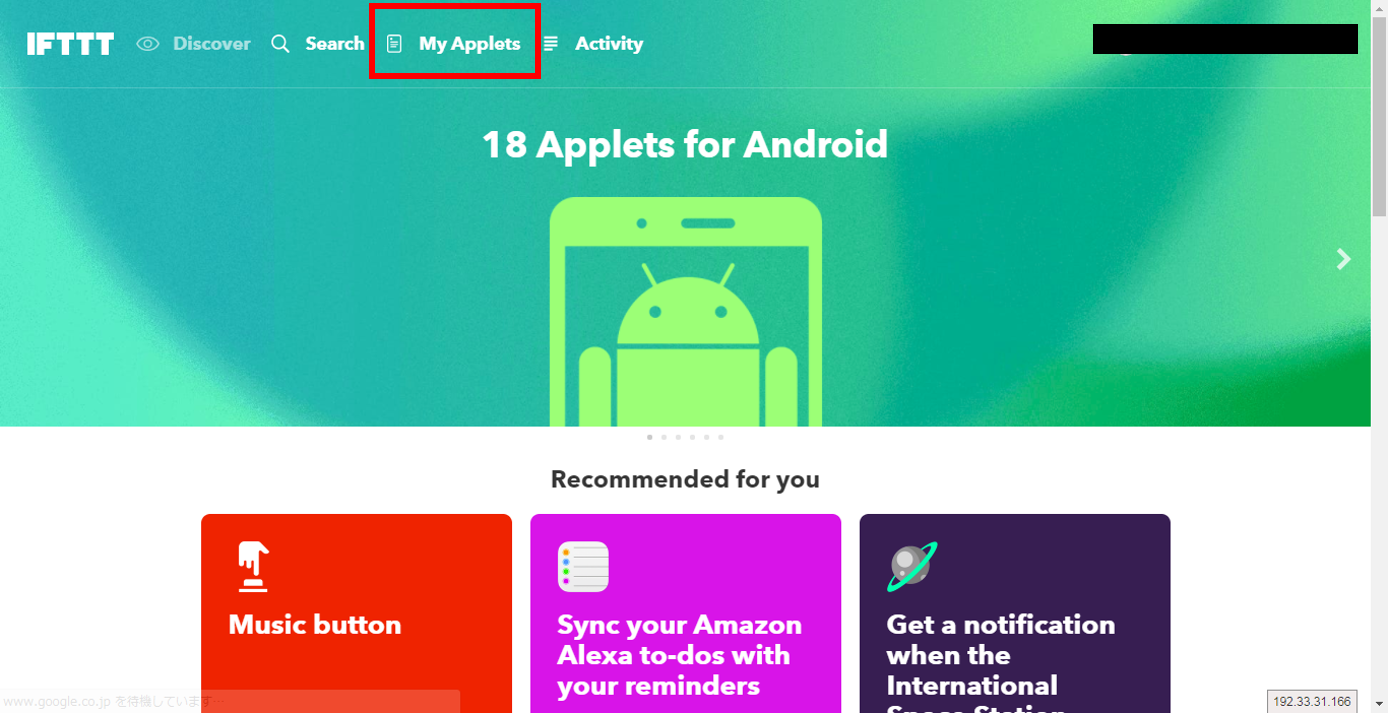Screen dimensions: 1388x713
Task: Click the large Android robot illustration
Action: point(686,312)
